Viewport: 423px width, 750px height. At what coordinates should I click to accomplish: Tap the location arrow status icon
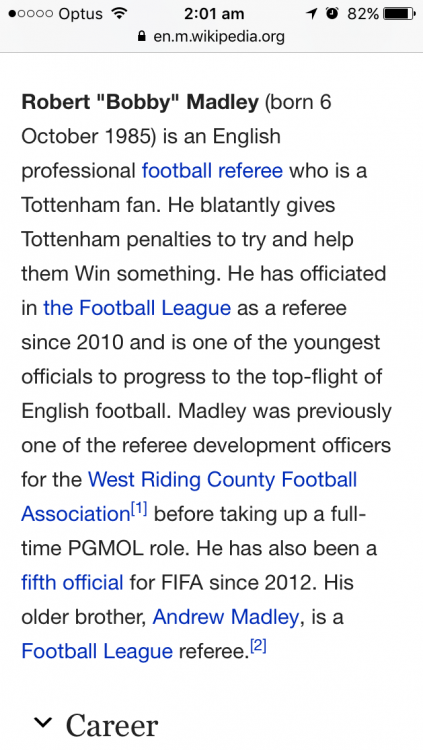[312, 14]
